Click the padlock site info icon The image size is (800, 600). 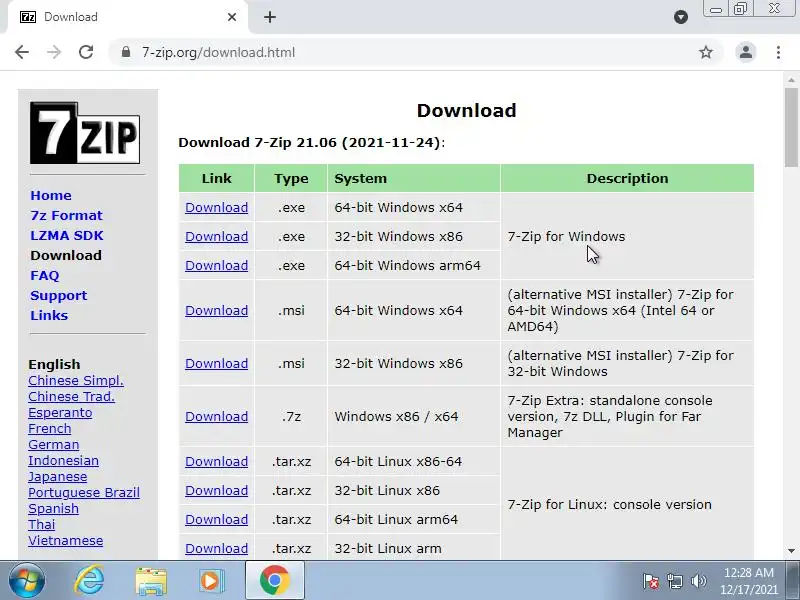[126, 52]
